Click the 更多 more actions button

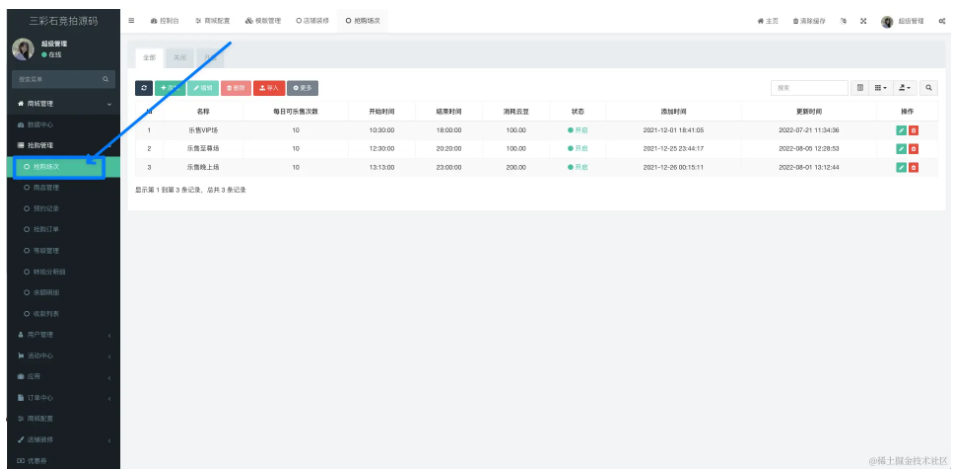(x=302, y=89)
